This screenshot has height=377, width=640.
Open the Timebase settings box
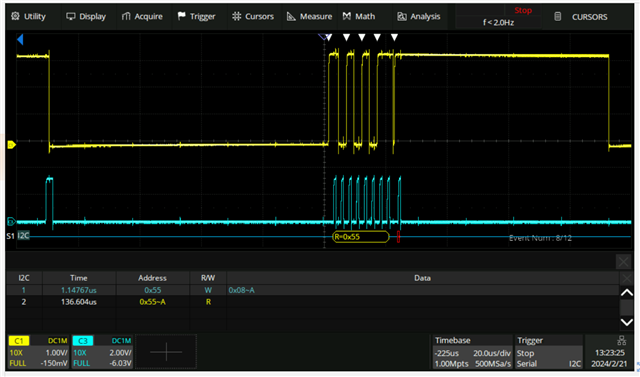472,352
